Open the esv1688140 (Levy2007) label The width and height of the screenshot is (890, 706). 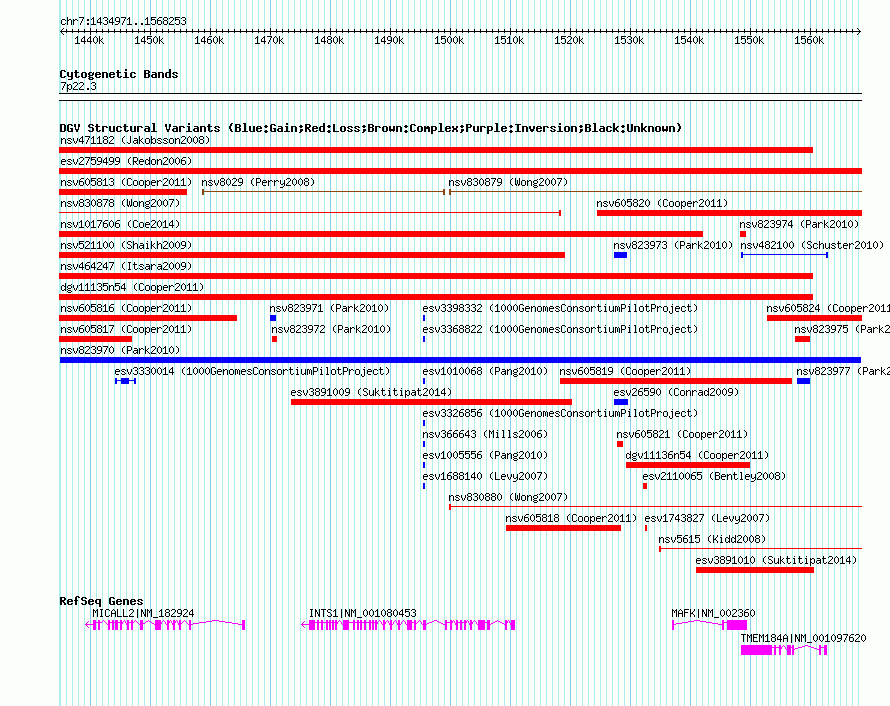(x=485, y=476)
